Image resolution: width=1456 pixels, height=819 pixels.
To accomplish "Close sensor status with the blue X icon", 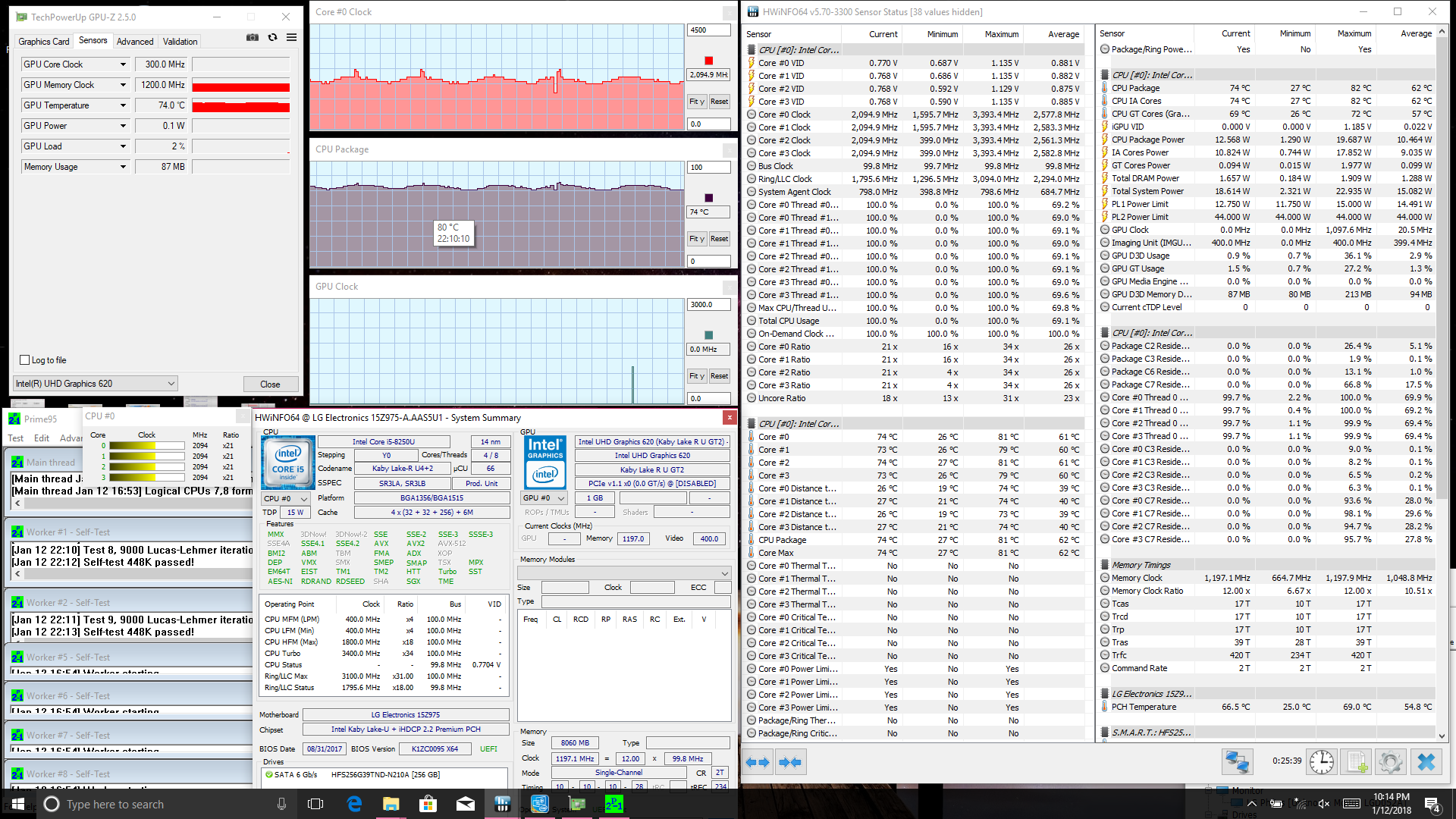I will tap(1426, 761).
